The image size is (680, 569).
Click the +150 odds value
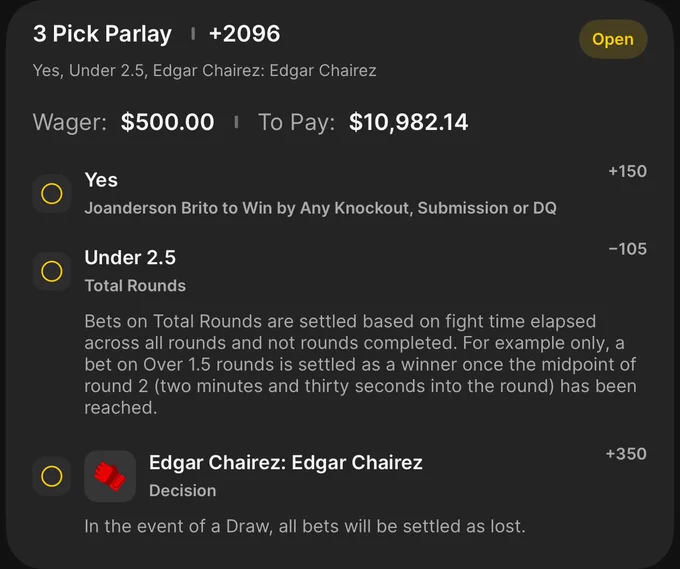627,171
